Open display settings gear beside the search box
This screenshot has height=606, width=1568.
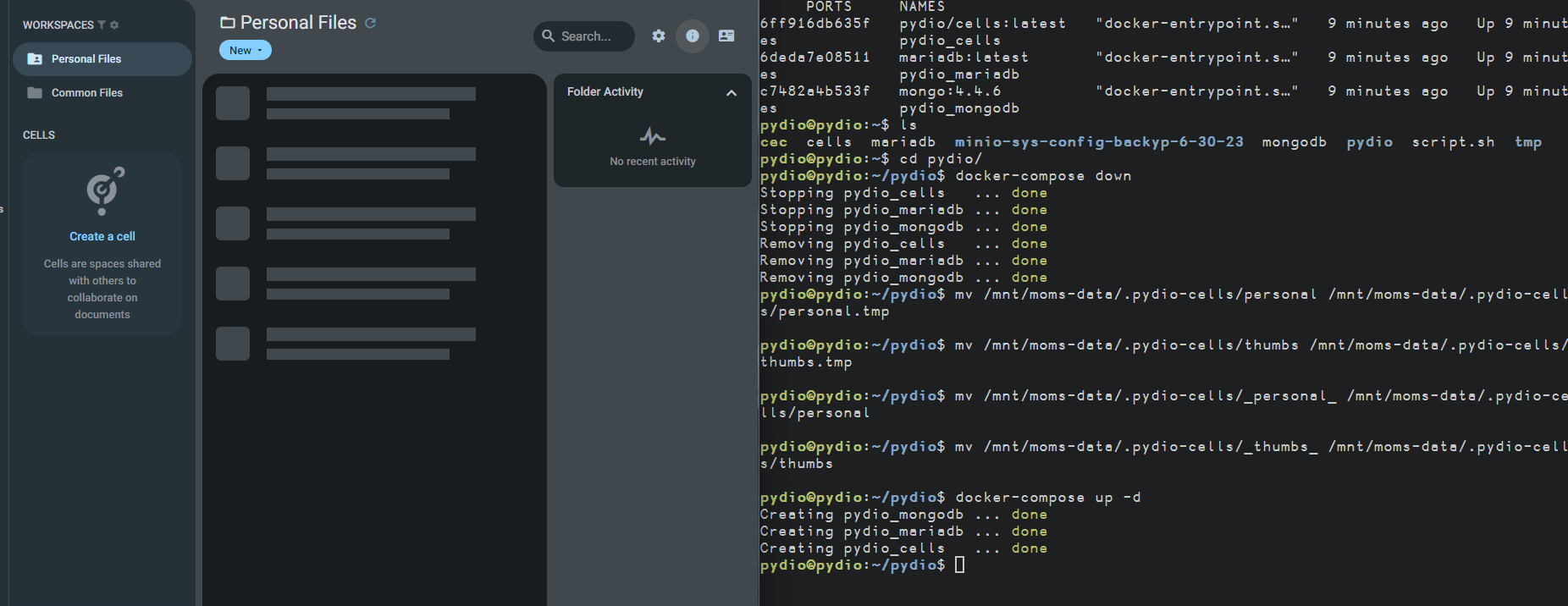tap(659, 36)
